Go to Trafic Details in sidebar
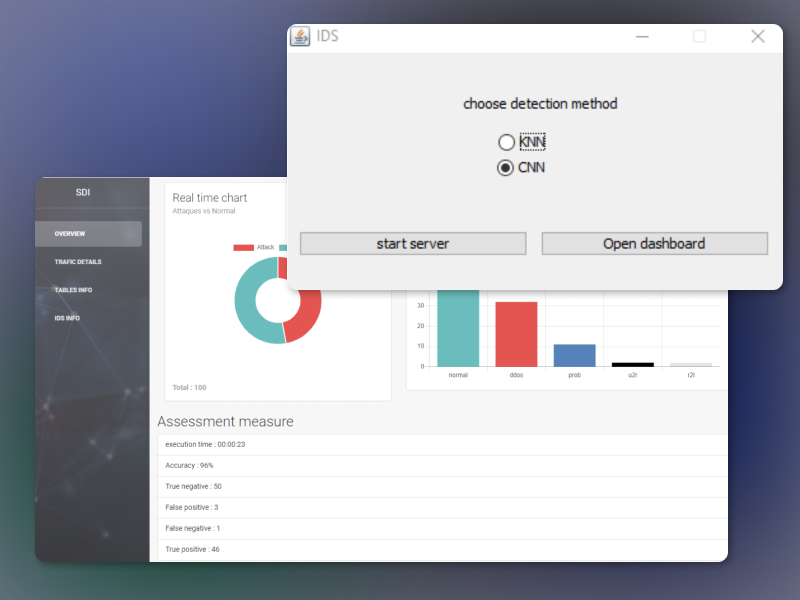The width and height of the screenshot is (800, 600). [x=78, y=262]
